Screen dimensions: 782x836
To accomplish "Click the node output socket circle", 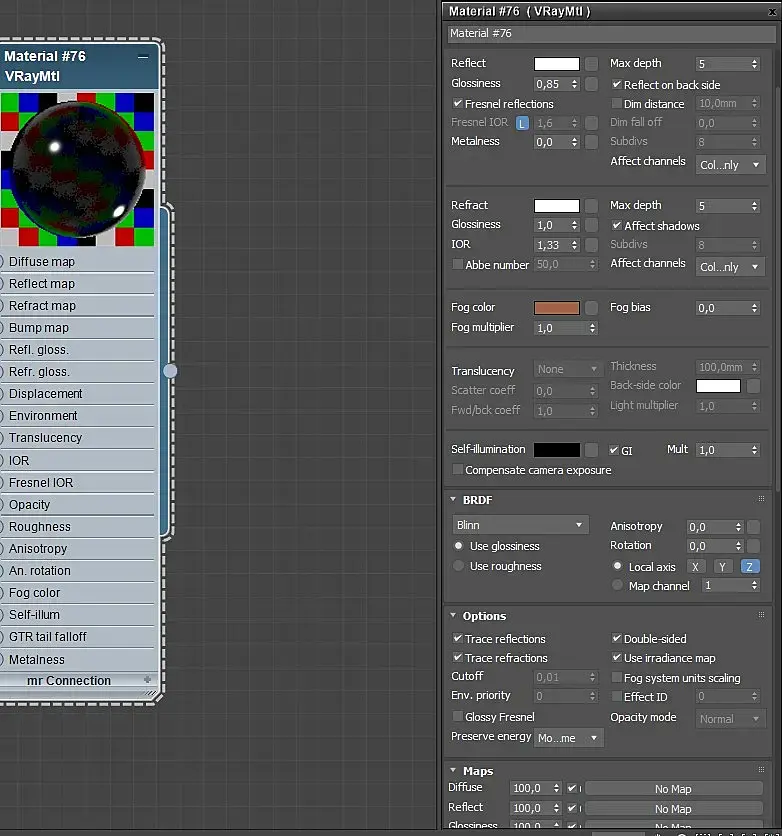I will 170,371.
